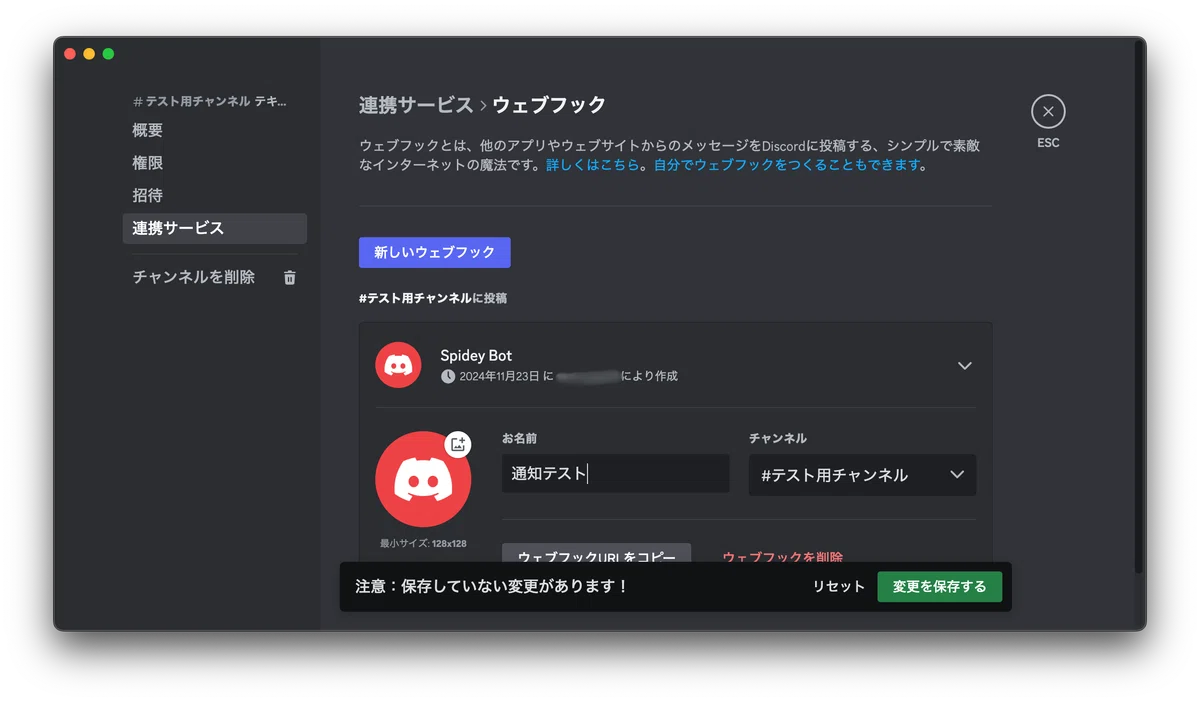Open the チャンネル dropdown #テスト用チャンネル
The image size is (1200, 702).
[862, 475]
